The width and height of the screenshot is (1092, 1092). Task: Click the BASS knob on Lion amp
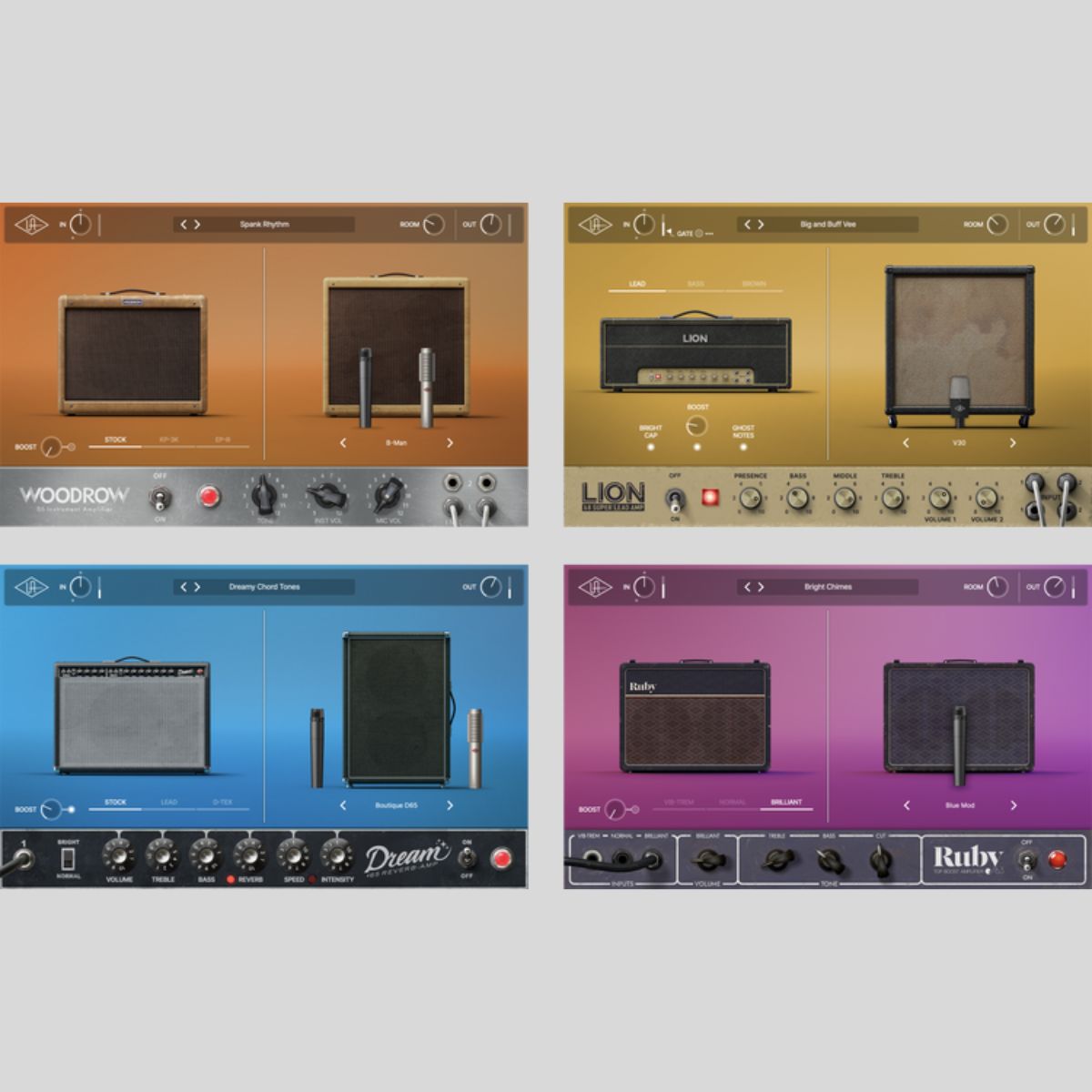point(797,498)
